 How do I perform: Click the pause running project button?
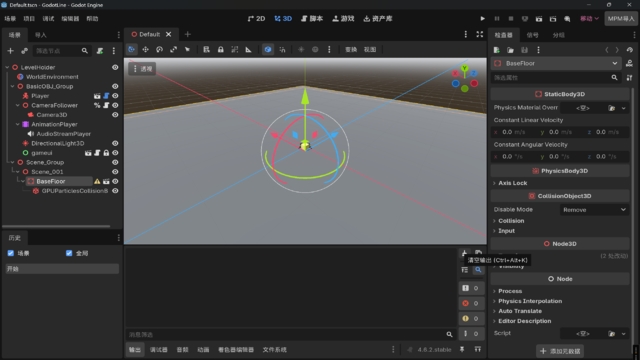click(497, 19)
